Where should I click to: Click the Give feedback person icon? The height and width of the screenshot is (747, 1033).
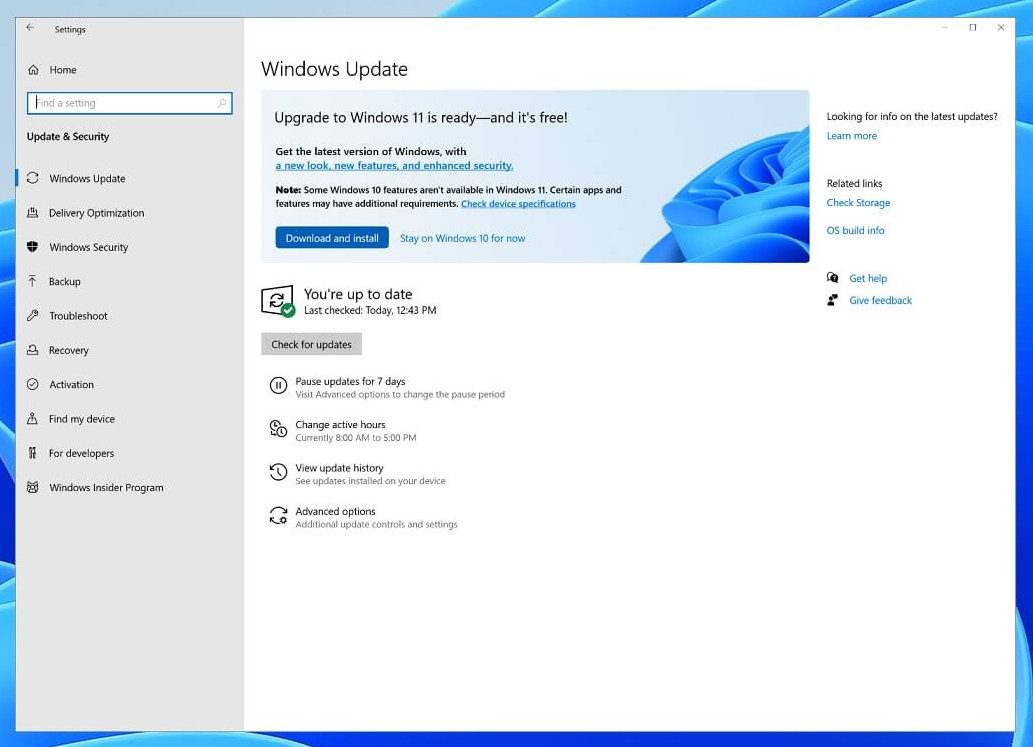pyautogui.click(x=833, y=300)
